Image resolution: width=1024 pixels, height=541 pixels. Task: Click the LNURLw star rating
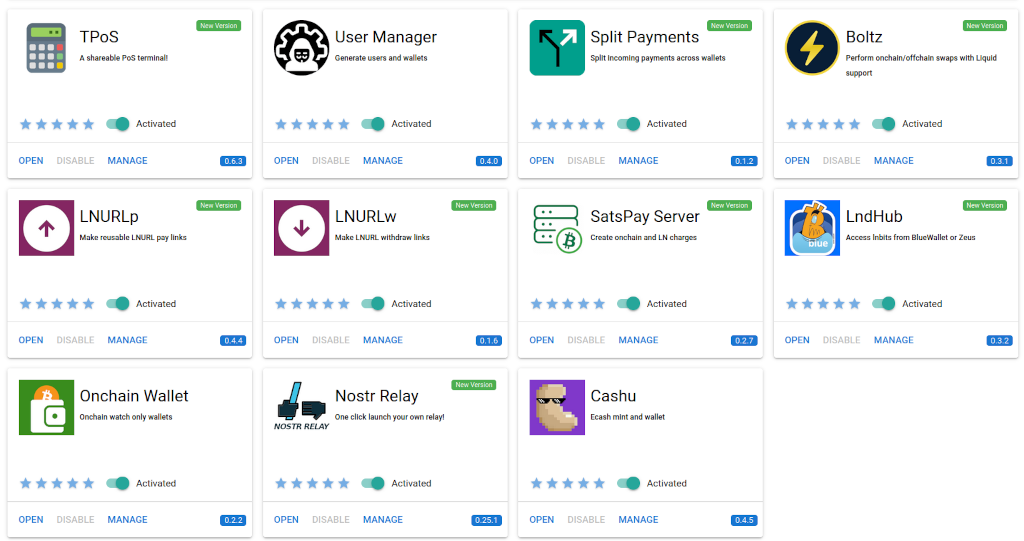coord(312,304)
